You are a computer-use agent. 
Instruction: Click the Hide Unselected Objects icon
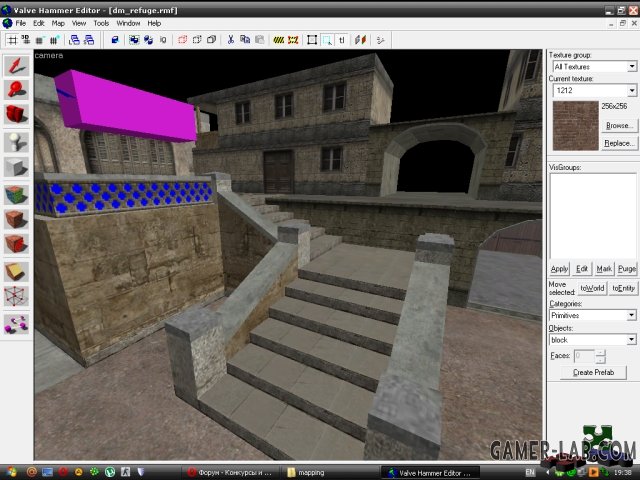[197, 40]
